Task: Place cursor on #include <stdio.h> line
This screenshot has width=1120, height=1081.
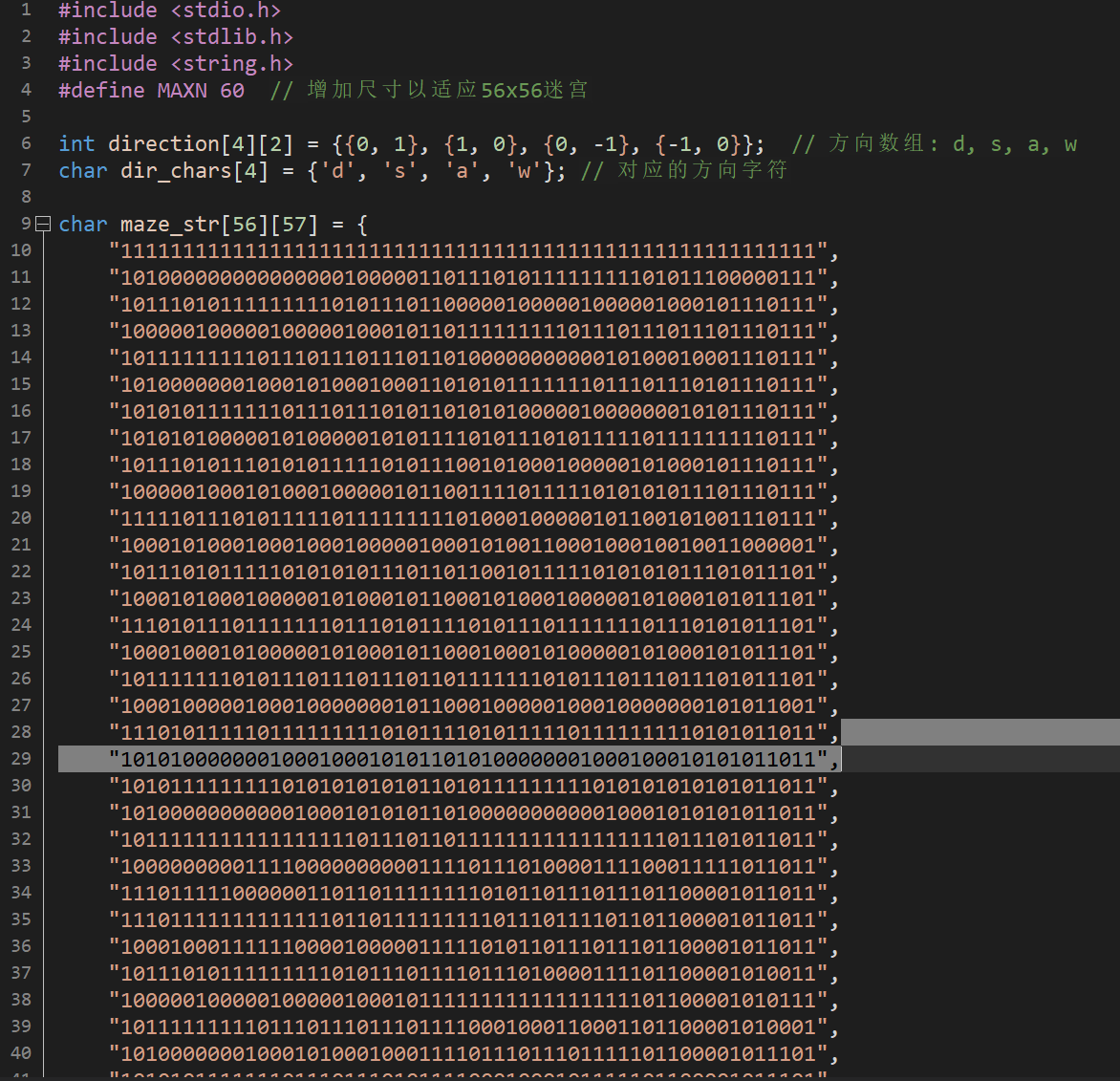Action: [169, 11]
